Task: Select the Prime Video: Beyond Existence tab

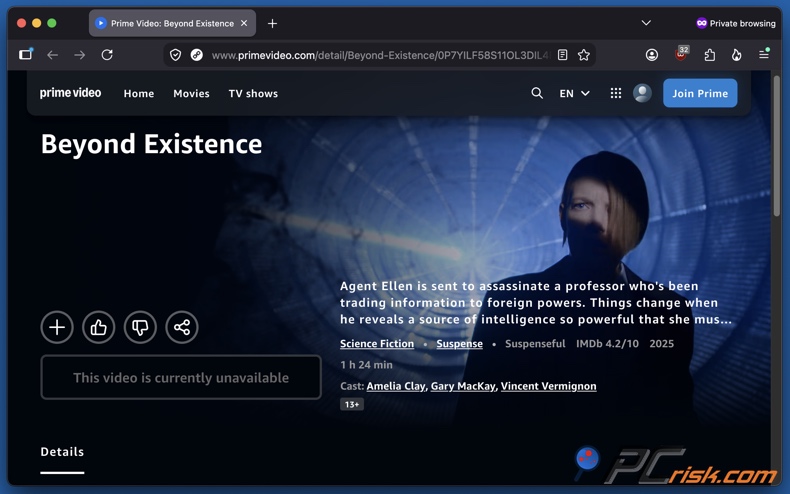Action: (x=172, y=23)
